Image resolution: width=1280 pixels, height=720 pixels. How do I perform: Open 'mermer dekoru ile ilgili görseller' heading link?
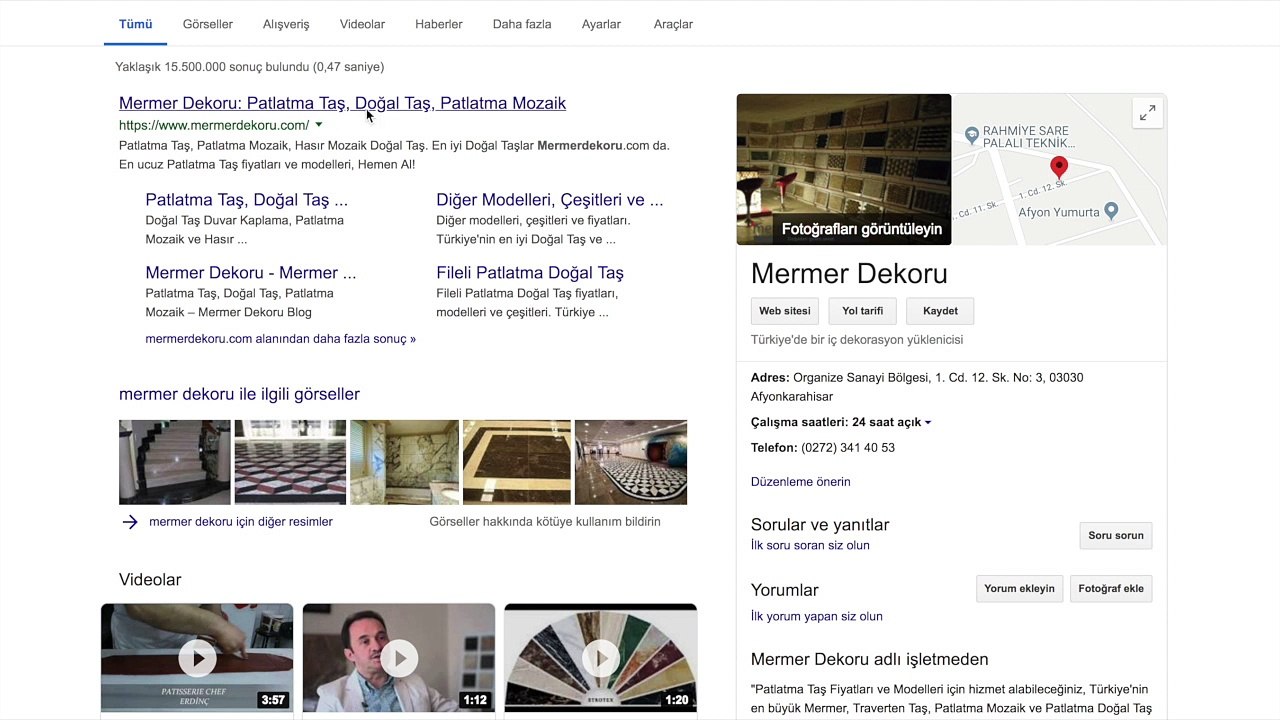239,394
